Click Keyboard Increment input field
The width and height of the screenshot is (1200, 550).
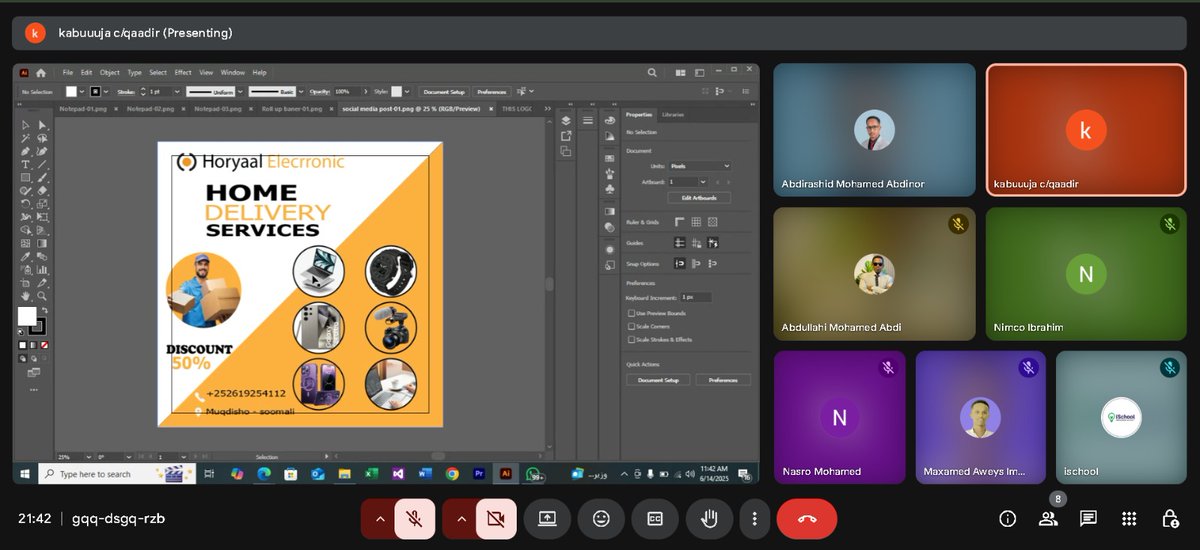coord(696,297)
